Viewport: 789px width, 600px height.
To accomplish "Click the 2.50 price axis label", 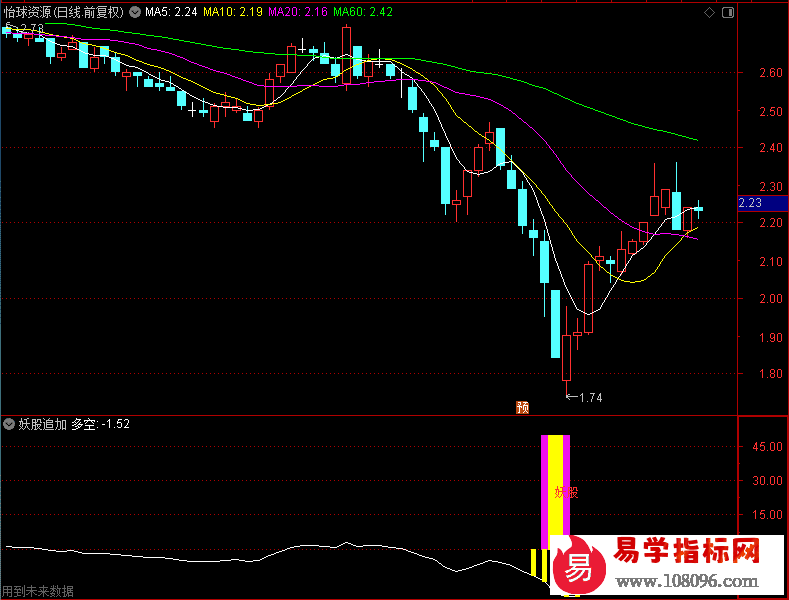I will (x=770, y=111).
